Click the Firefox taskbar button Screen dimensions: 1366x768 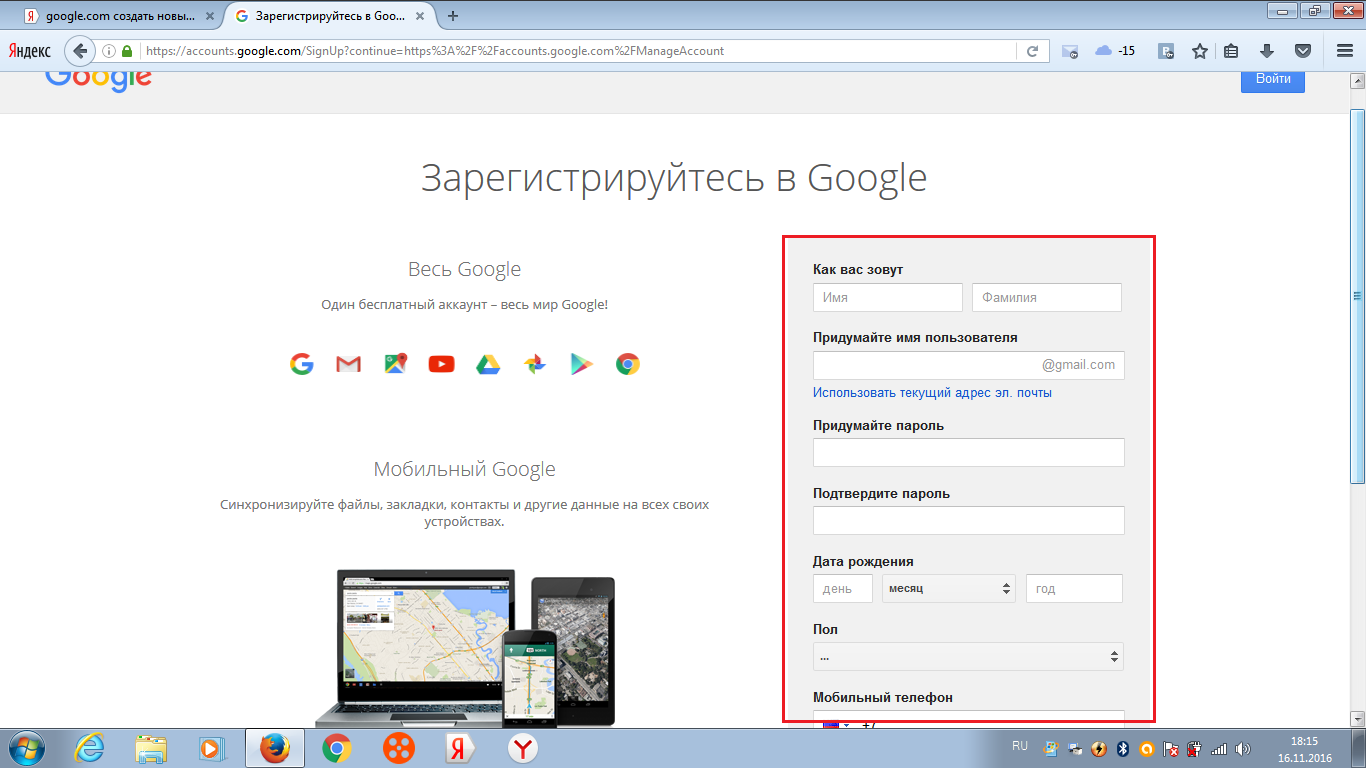click(275, 748)
